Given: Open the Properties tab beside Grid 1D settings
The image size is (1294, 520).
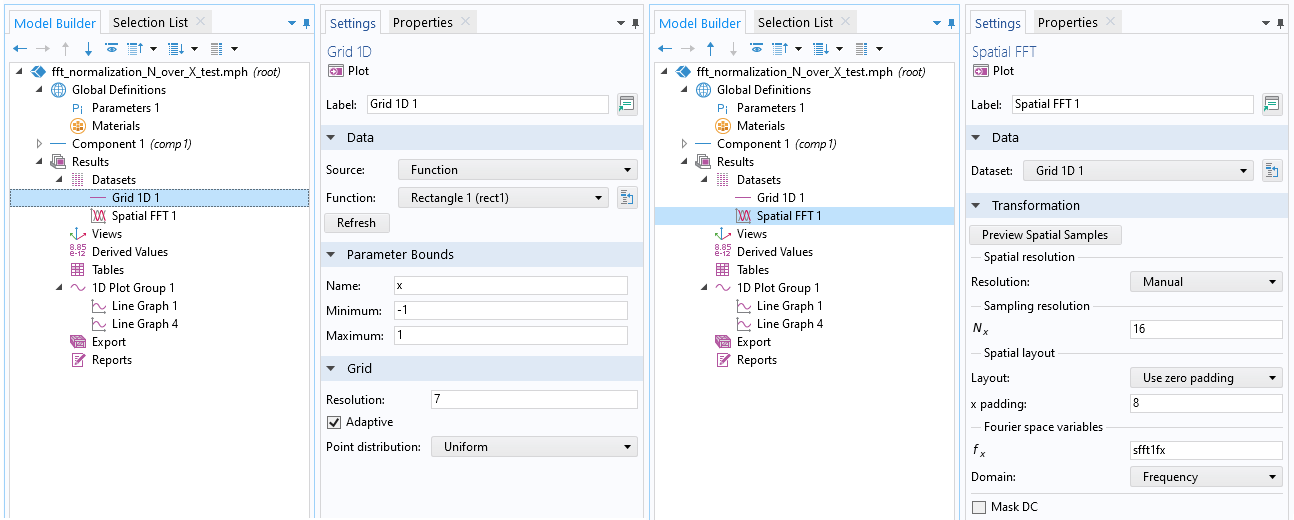Looking at the screenshot, I should [422, 22].
